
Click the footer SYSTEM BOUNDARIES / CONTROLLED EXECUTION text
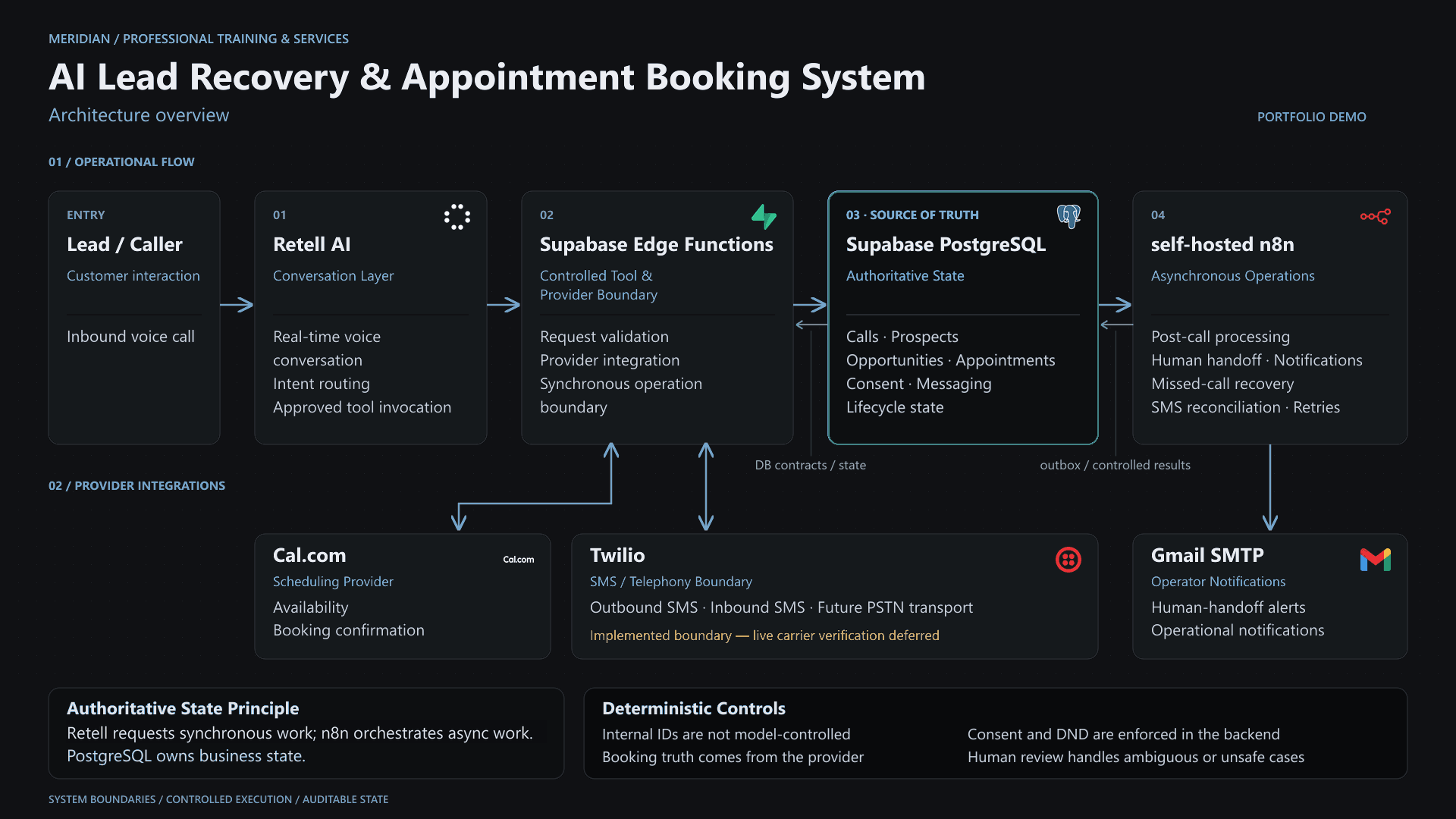(218, 799)
